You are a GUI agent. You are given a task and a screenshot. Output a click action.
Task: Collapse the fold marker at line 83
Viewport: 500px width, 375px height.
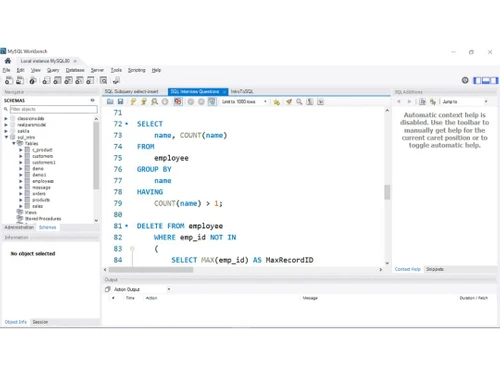132,249
